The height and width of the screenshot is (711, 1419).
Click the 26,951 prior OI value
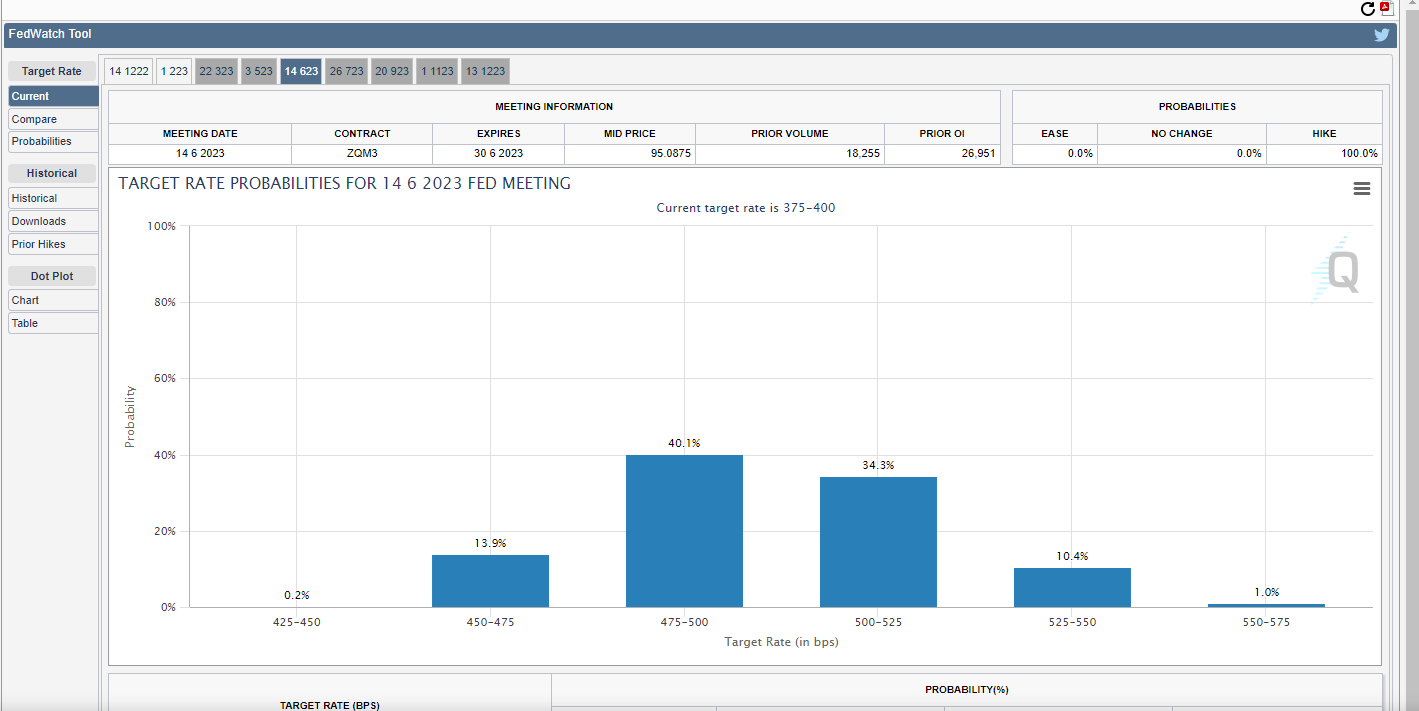pyautogui.click(x=976, y=154)
